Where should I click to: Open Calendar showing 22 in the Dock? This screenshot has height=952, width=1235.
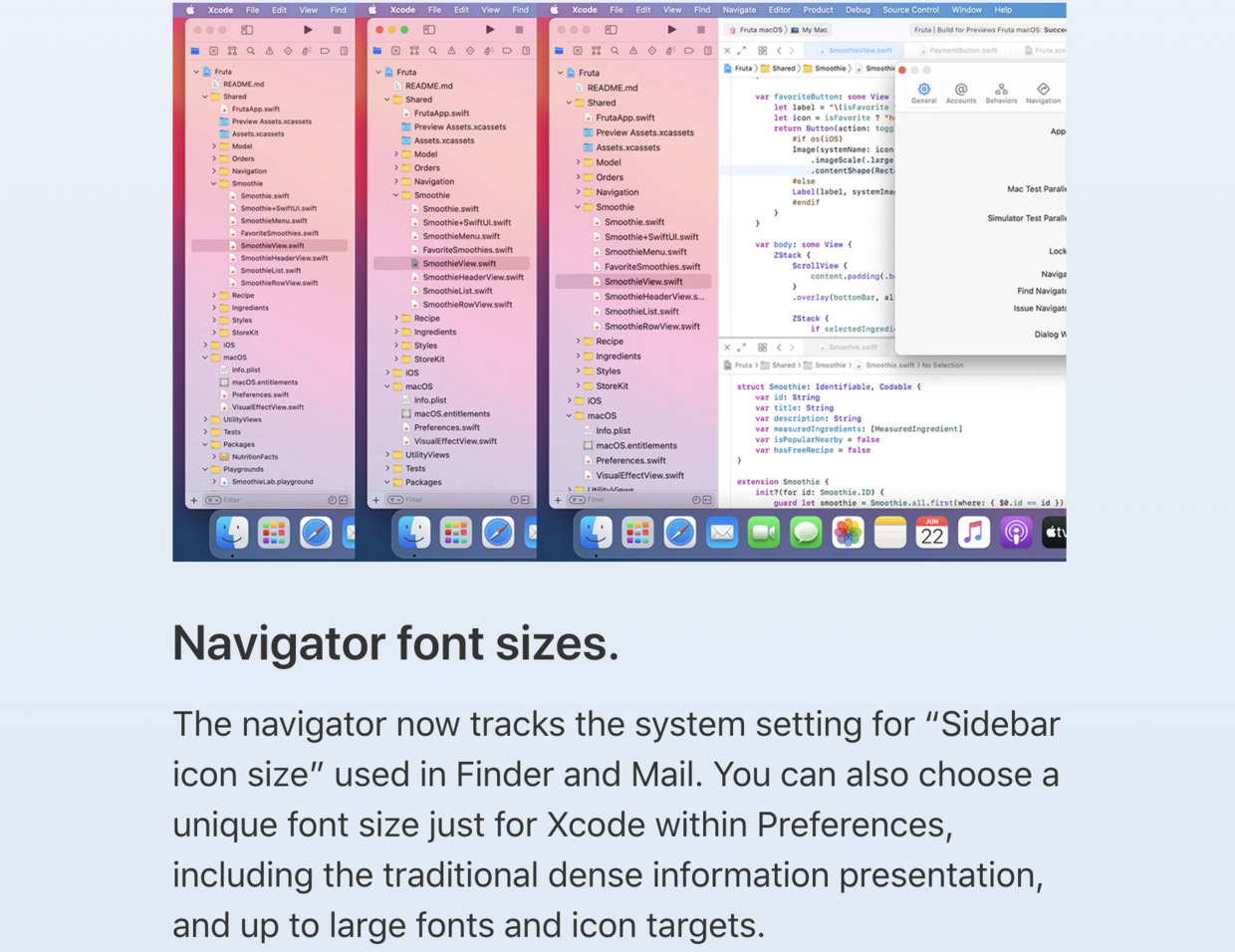click(x=931, y=534)
